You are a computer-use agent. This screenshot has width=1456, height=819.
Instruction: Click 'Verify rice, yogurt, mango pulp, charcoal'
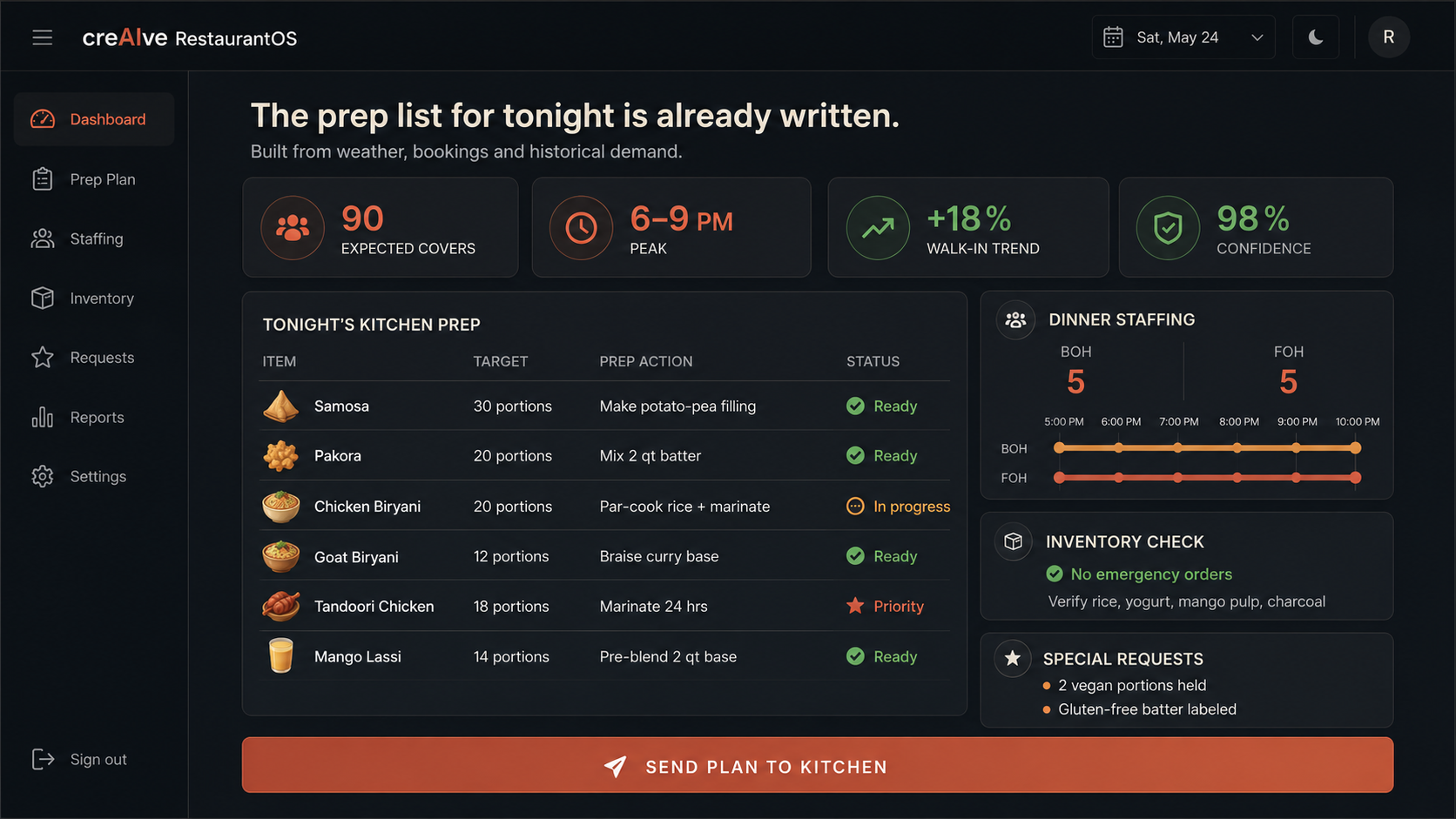(x=1187, y=601)
